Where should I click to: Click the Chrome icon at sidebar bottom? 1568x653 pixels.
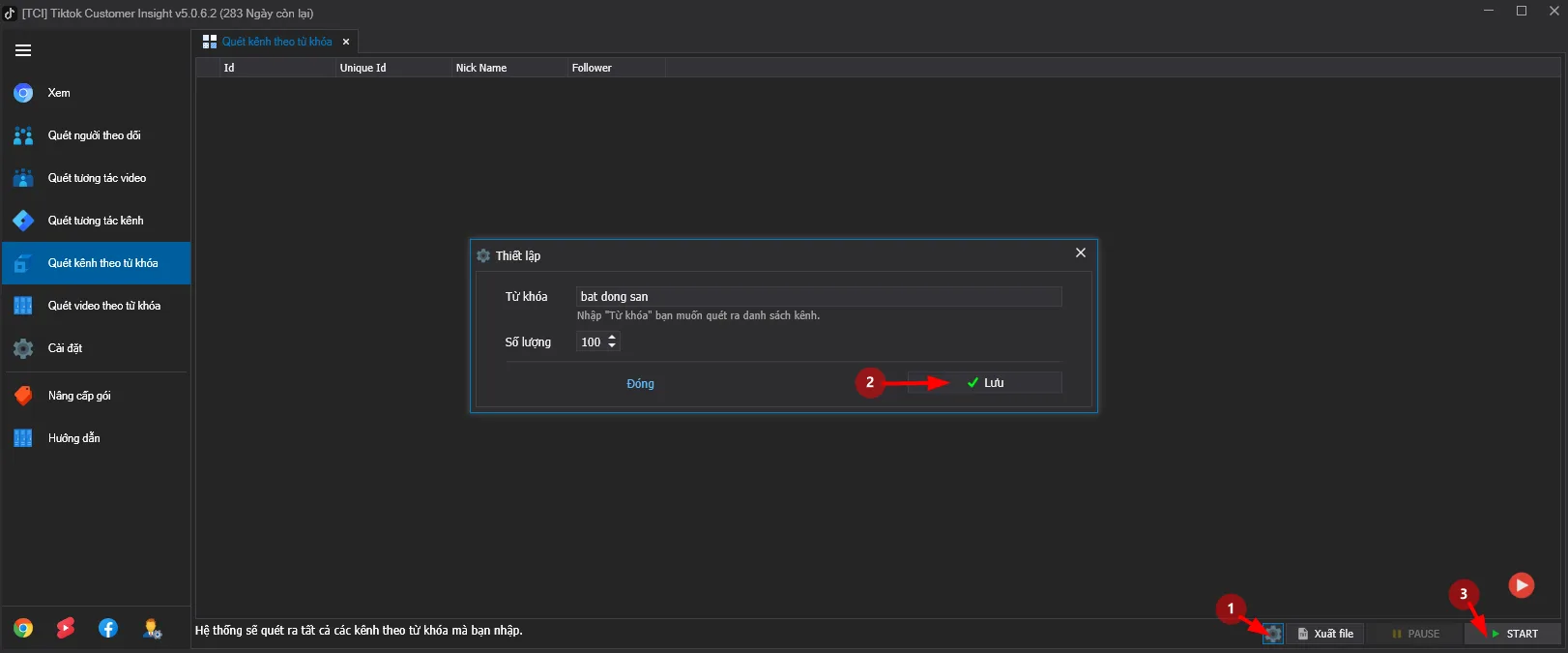(x=23, y=628)
